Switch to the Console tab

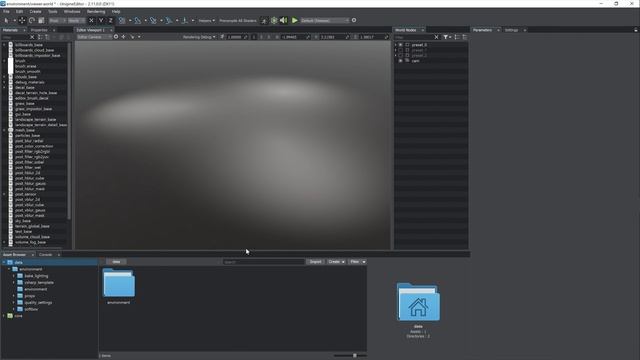pos(45,255)
